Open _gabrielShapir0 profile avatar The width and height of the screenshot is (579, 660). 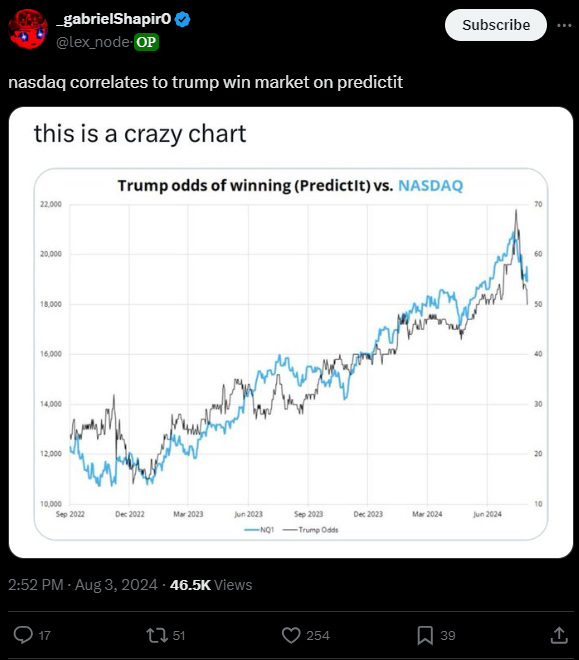(28, 29)
